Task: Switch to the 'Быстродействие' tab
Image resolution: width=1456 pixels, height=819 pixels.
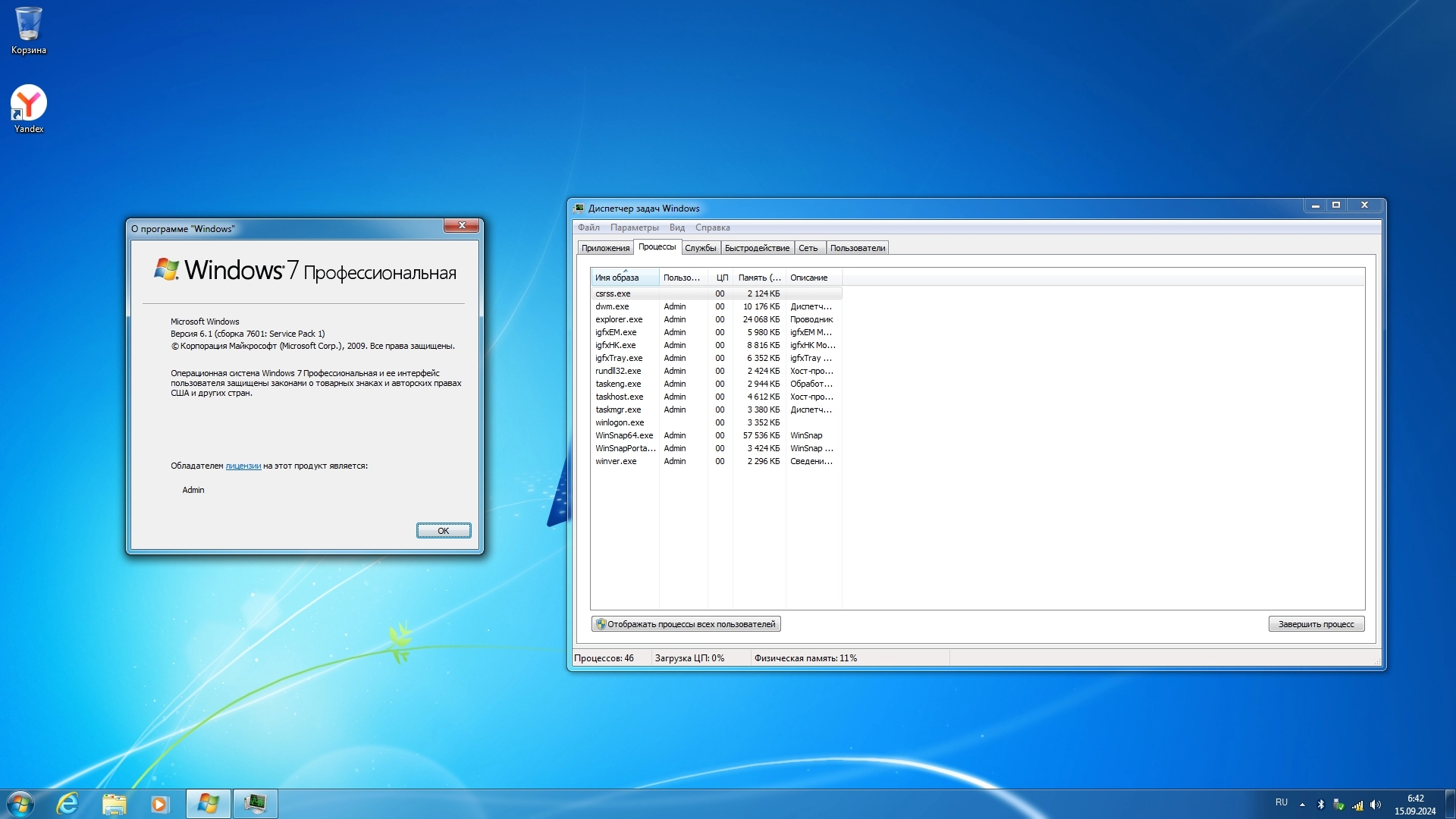Action: (757, 248)
